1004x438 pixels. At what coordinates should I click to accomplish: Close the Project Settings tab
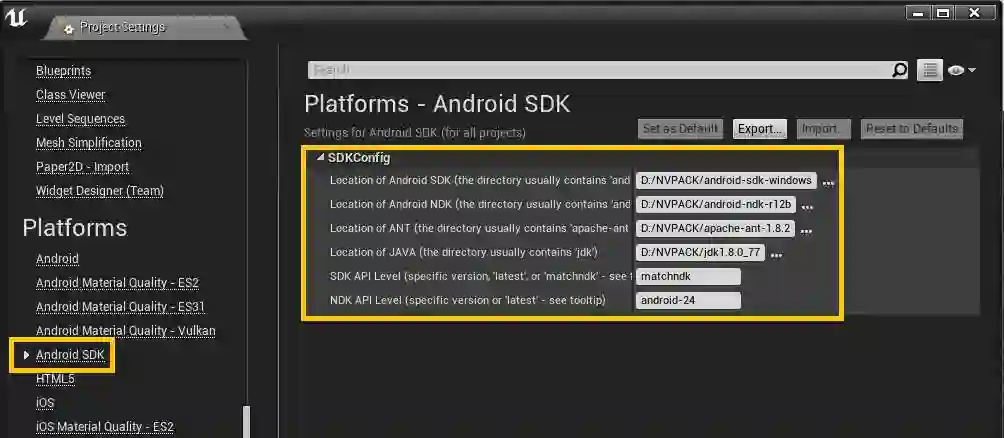tap(225, 27)
